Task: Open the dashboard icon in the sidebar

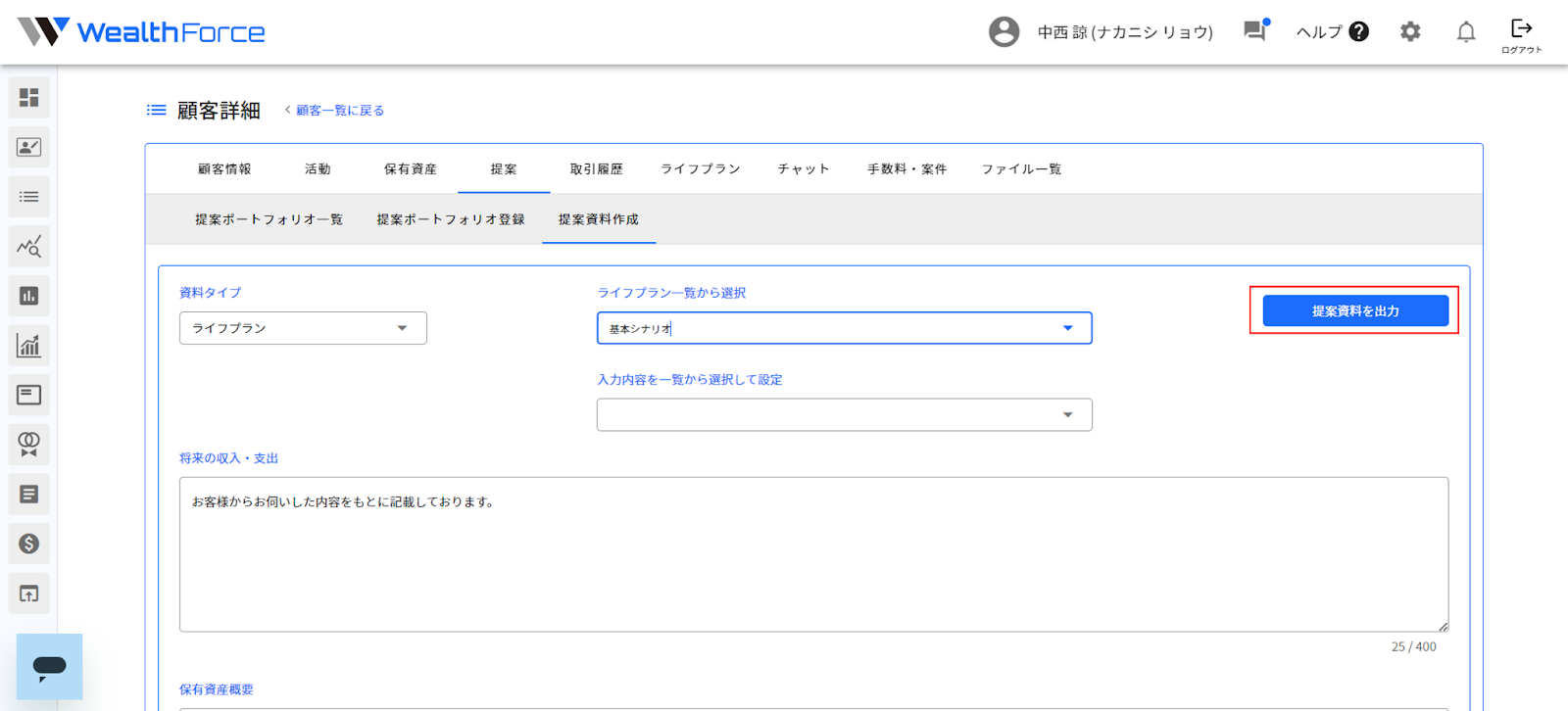Action: [x=29, y=97]
